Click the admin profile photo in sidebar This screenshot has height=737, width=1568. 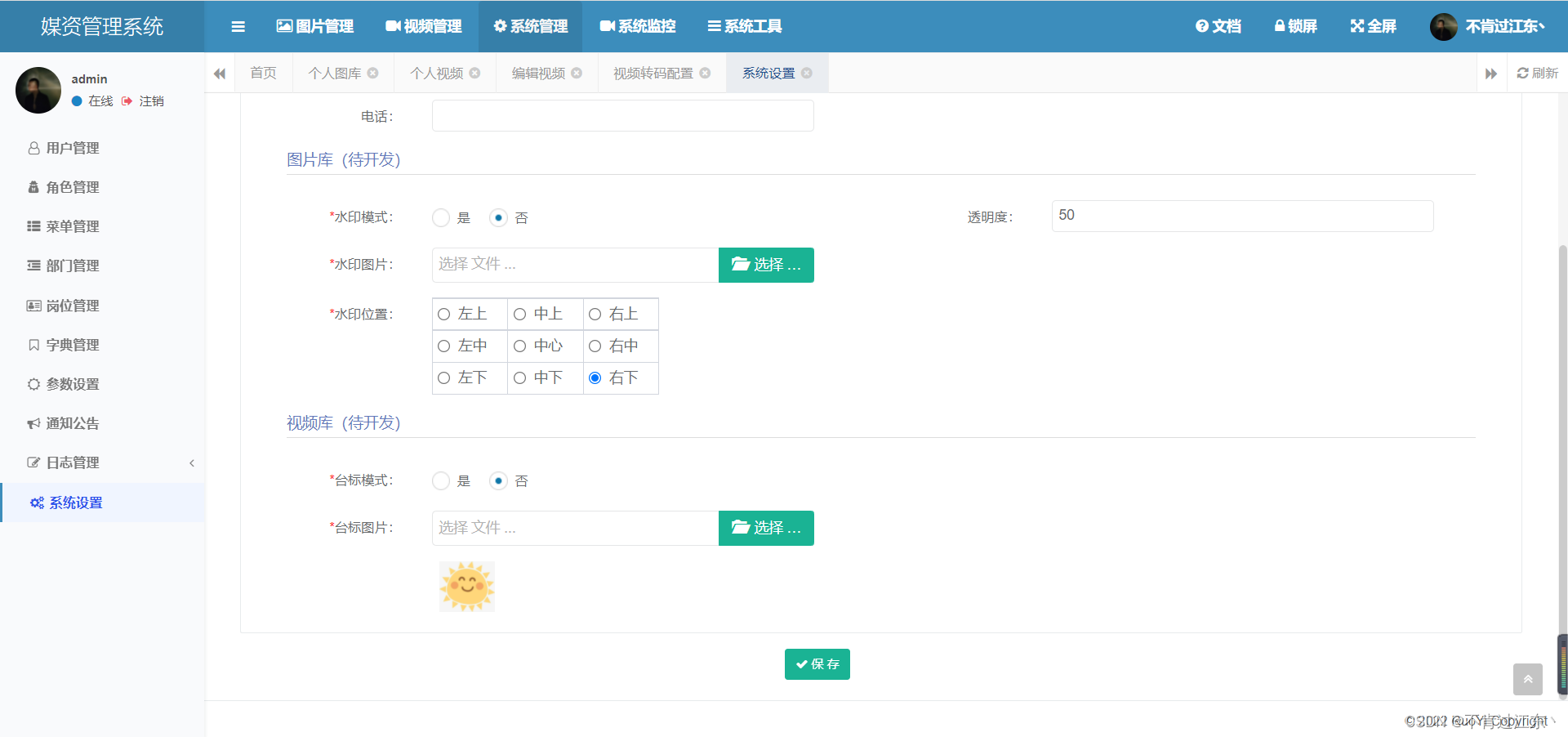click(38, 90)
